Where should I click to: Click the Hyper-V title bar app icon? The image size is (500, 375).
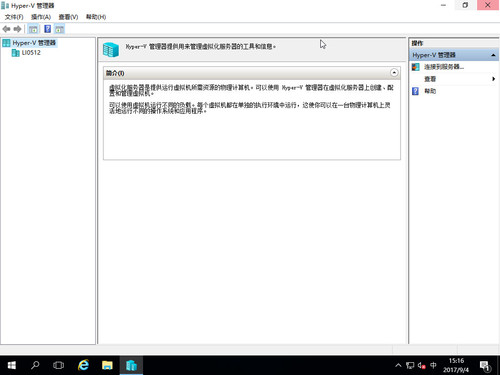tap(5, 6)
